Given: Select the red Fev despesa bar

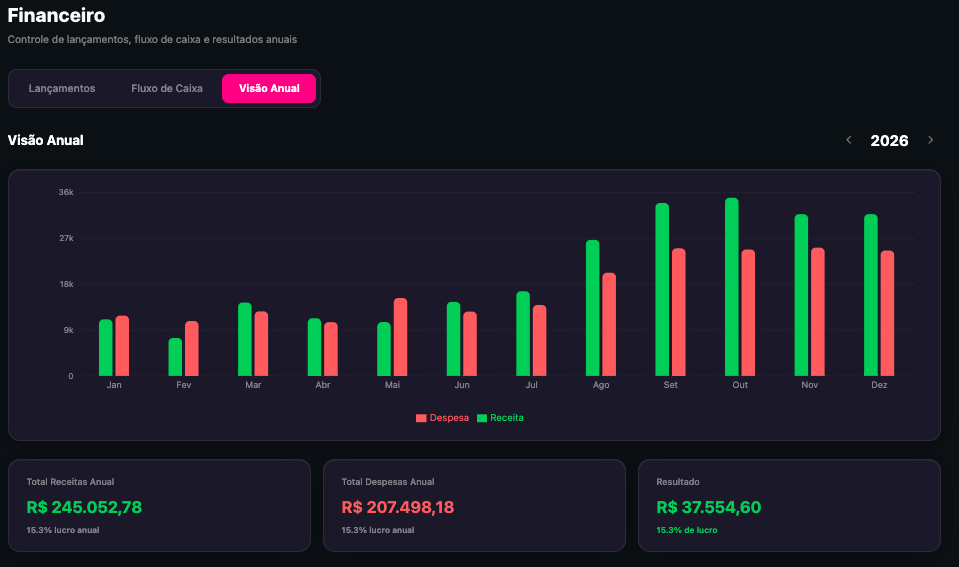Looking at the screenshot, I should pos(192,348).
